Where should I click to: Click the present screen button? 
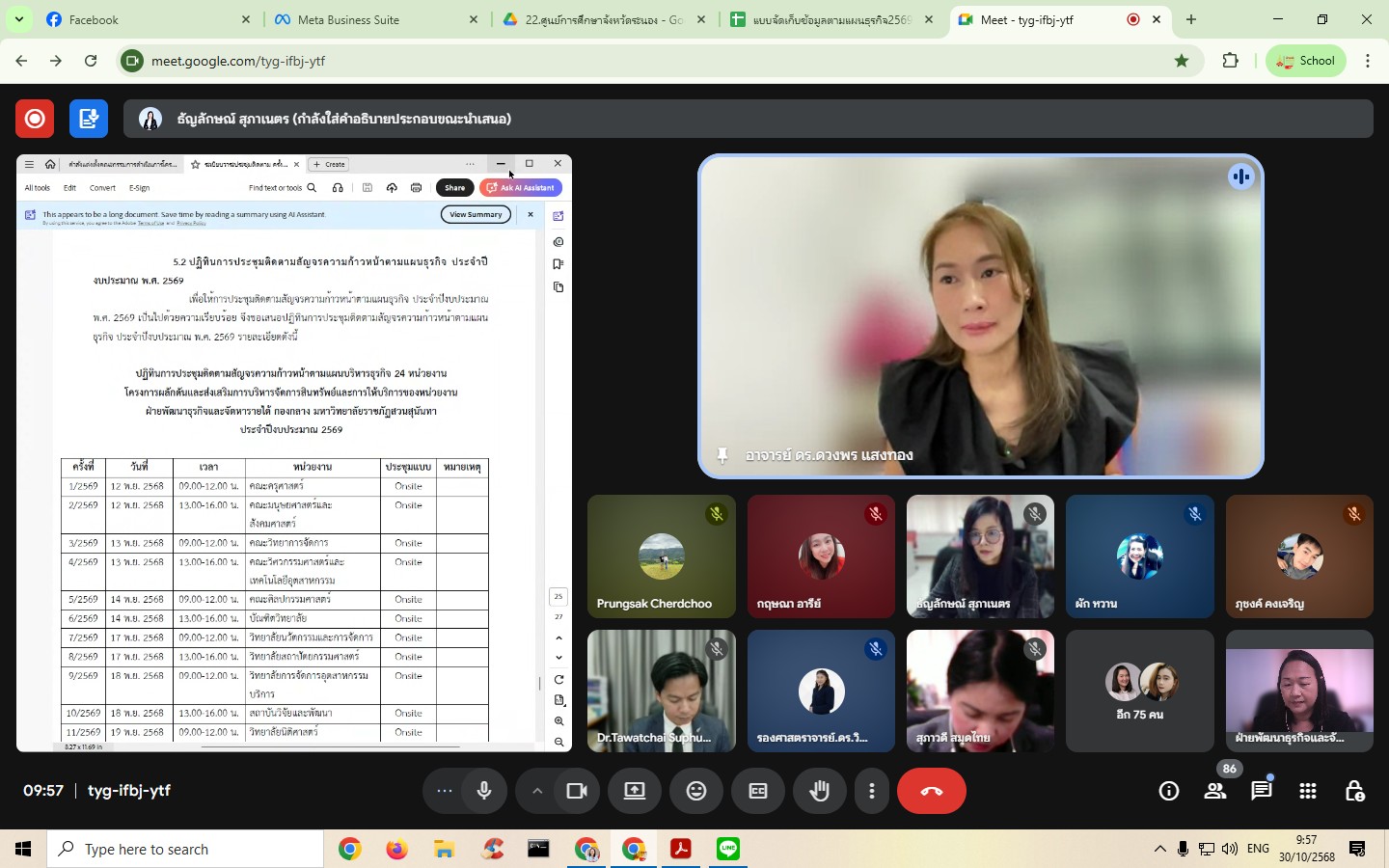coord(634,791)
